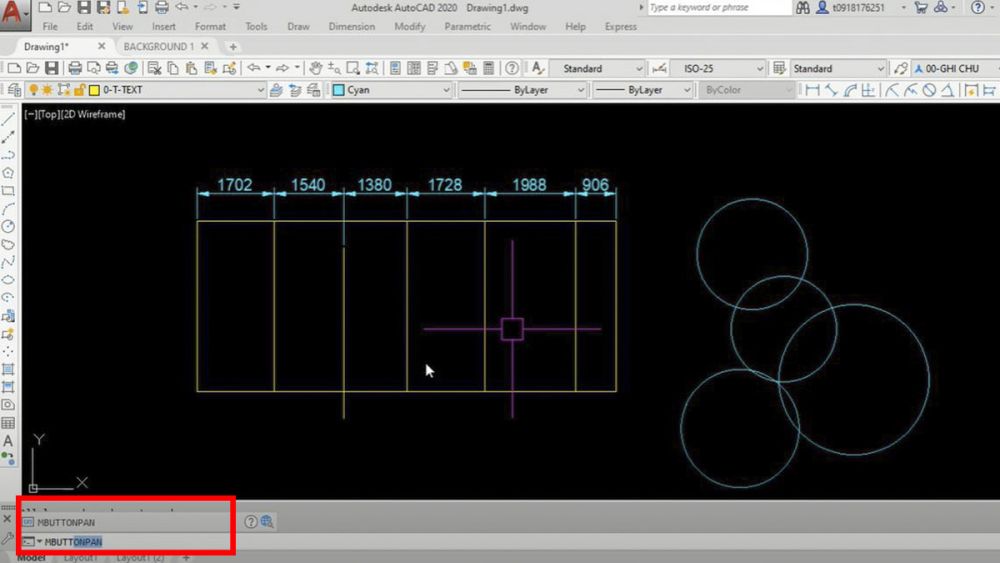Click the Linear dimension icon
Screen dimensions: 1000x563
pyautogui.click(x=812, y=91)
